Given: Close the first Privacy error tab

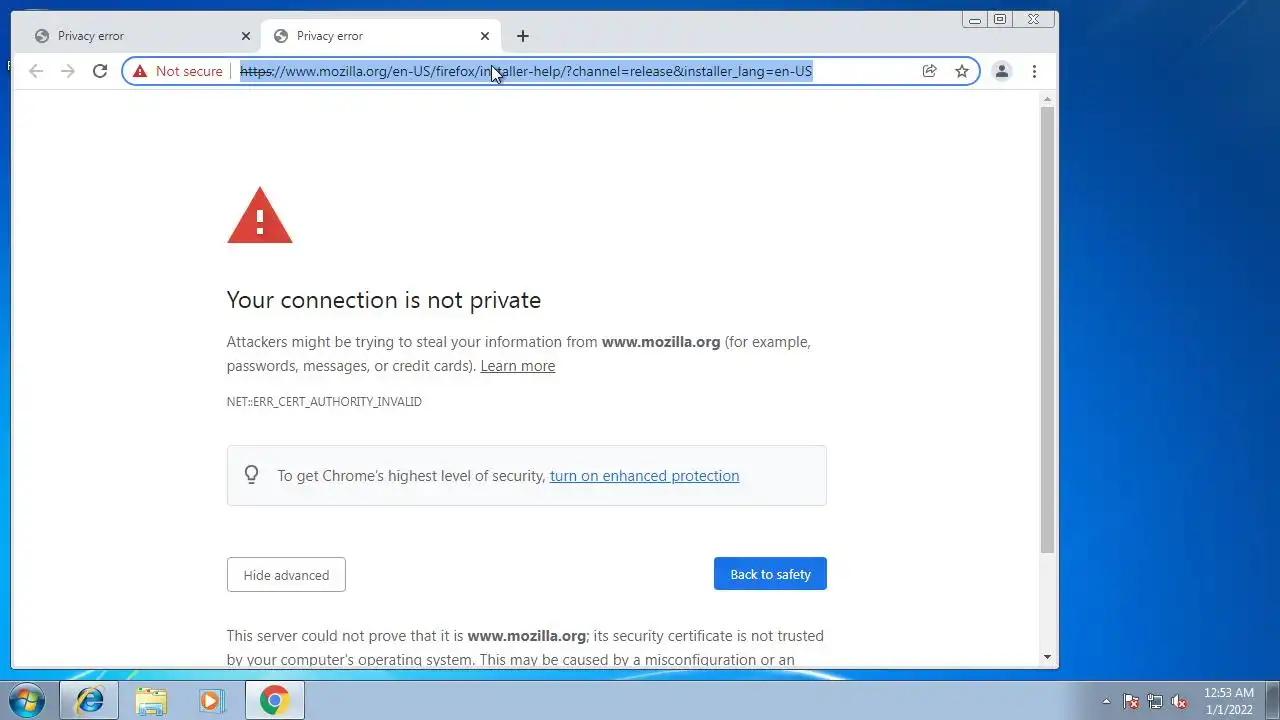Looking at the screenshot, I should tap(246, 36).
